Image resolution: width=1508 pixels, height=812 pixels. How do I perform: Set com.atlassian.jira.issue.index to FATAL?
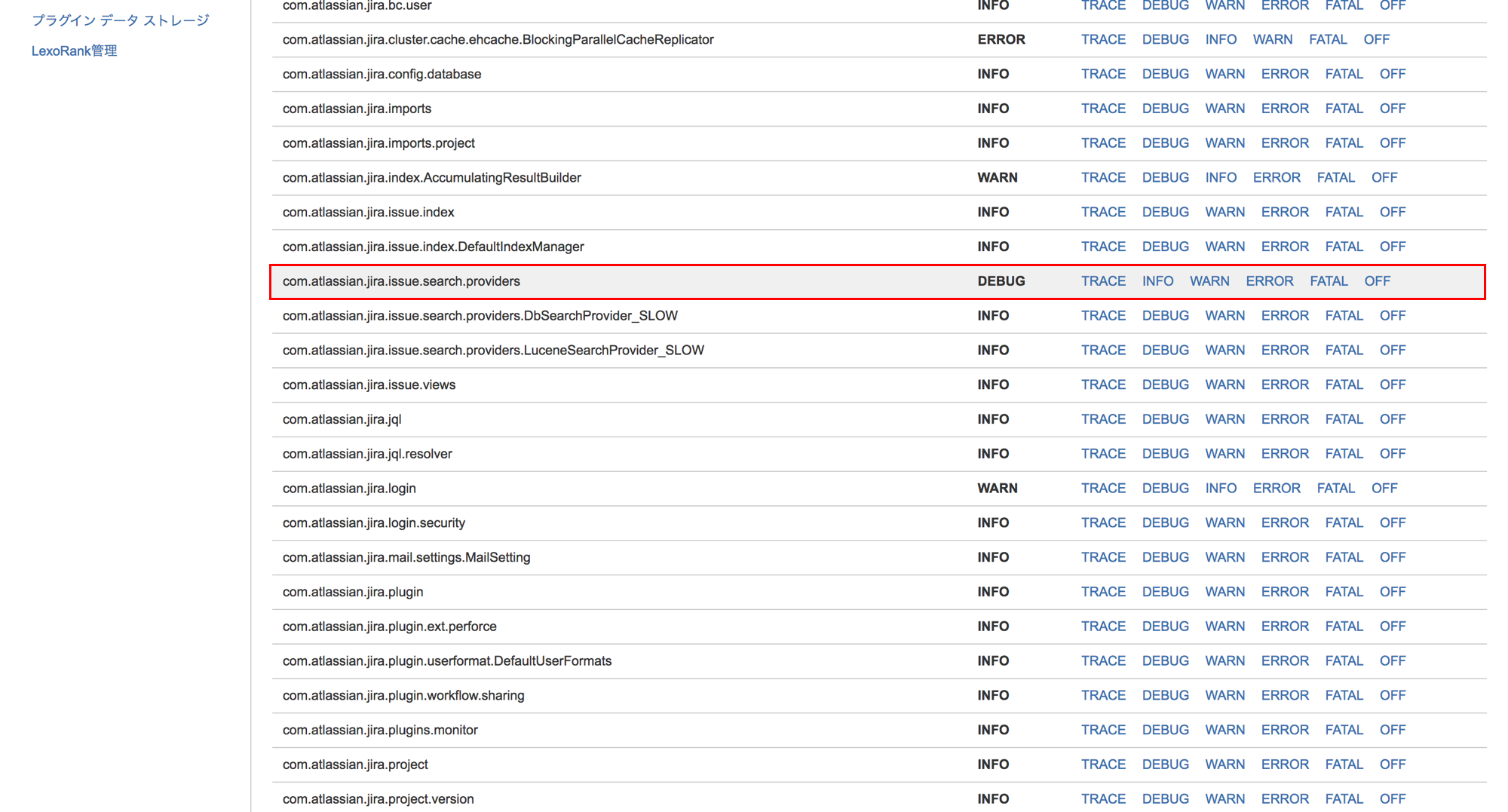point(1344,213)
